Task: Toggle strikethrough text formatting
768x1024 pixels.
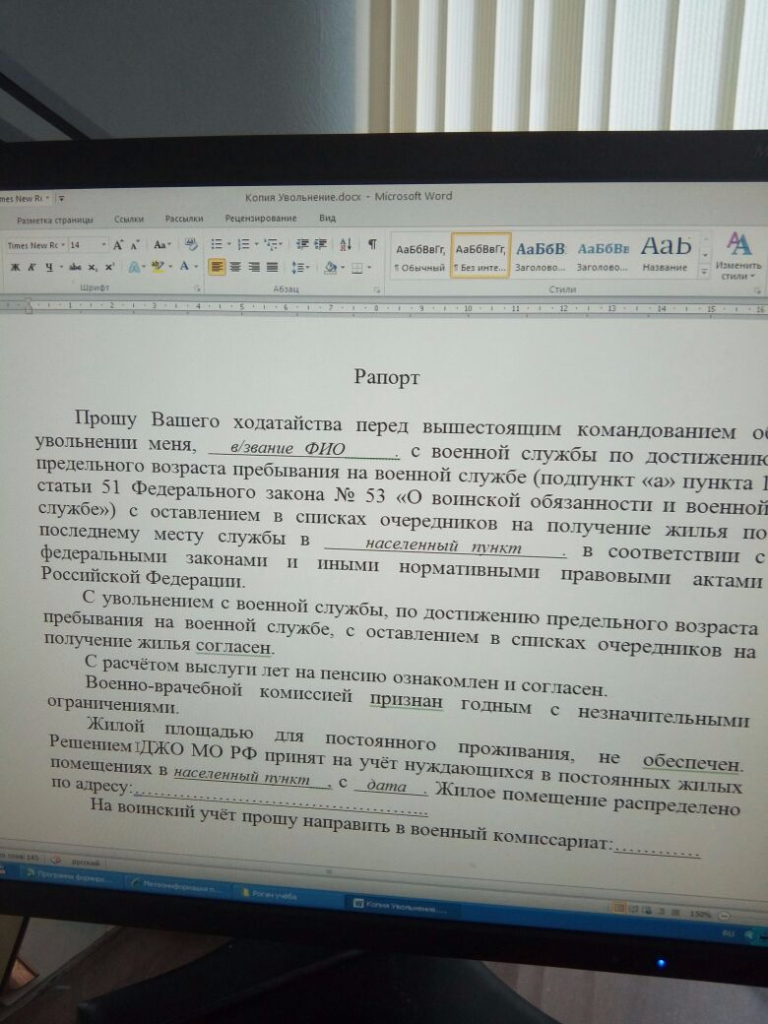Action: pyautogui.click(x=74, y=267)
